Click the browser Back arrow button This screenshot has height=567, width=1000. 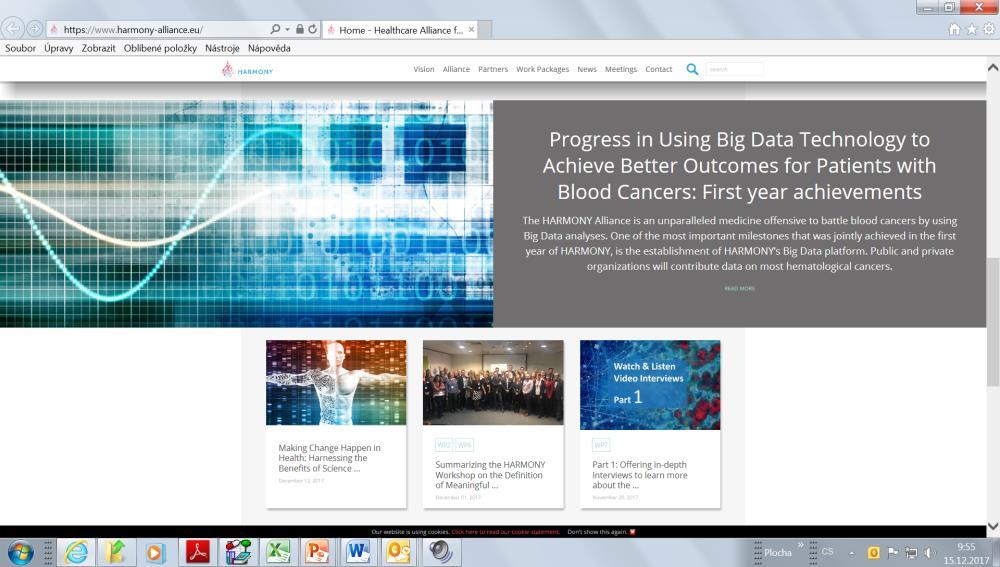click(x=13, y=29)
